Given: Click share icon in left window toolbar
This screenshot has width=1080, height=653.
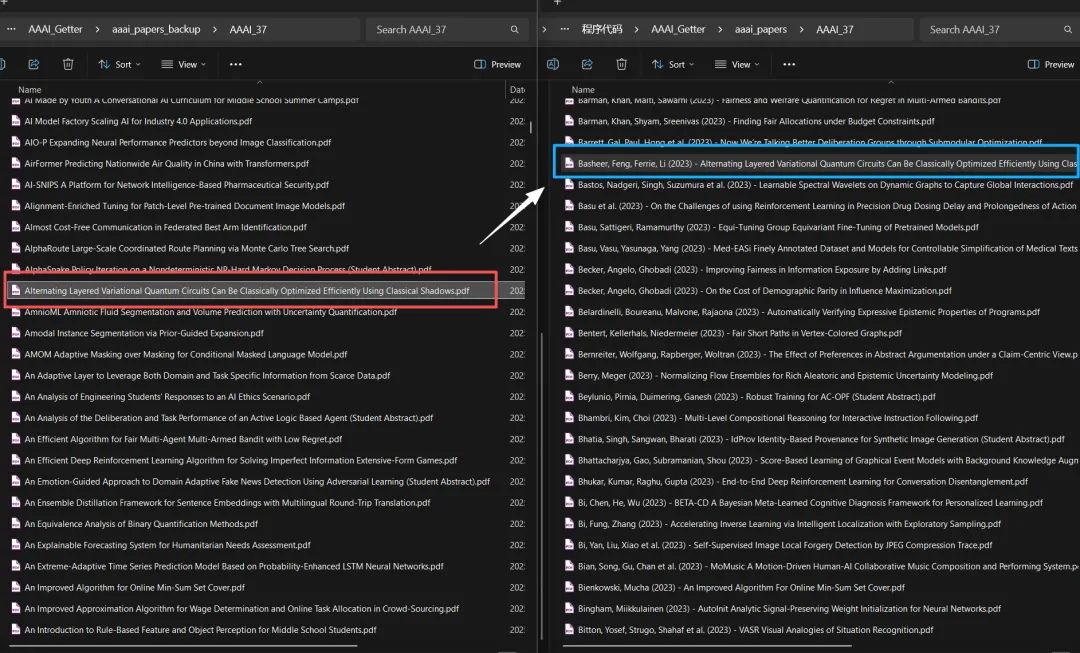Looking at the screenshot, I should tap(33, 64).
